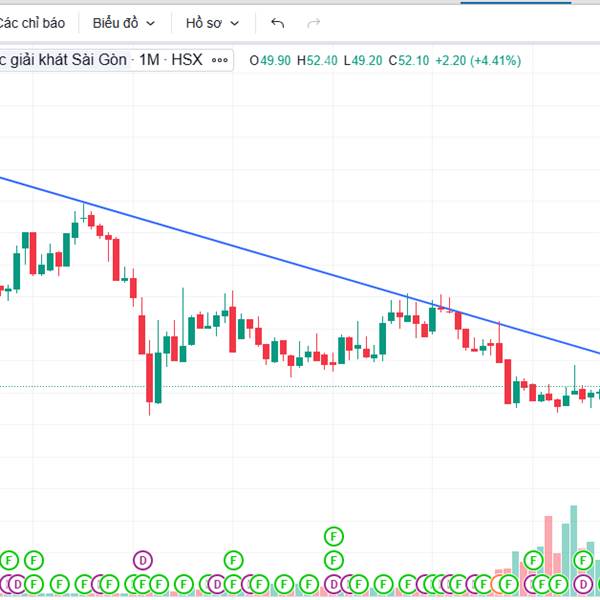Click the middle F marker in the three-marker stack

click(334, 561)
